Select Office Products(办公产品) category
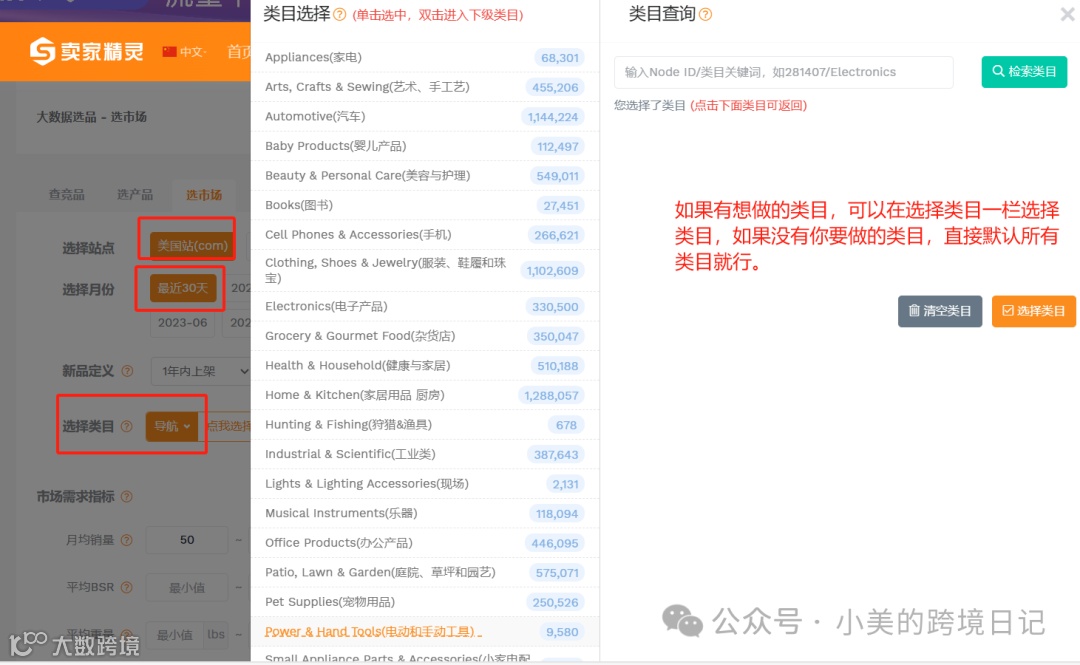Screen dimensions: 1080x665 (x=425, y=543)
